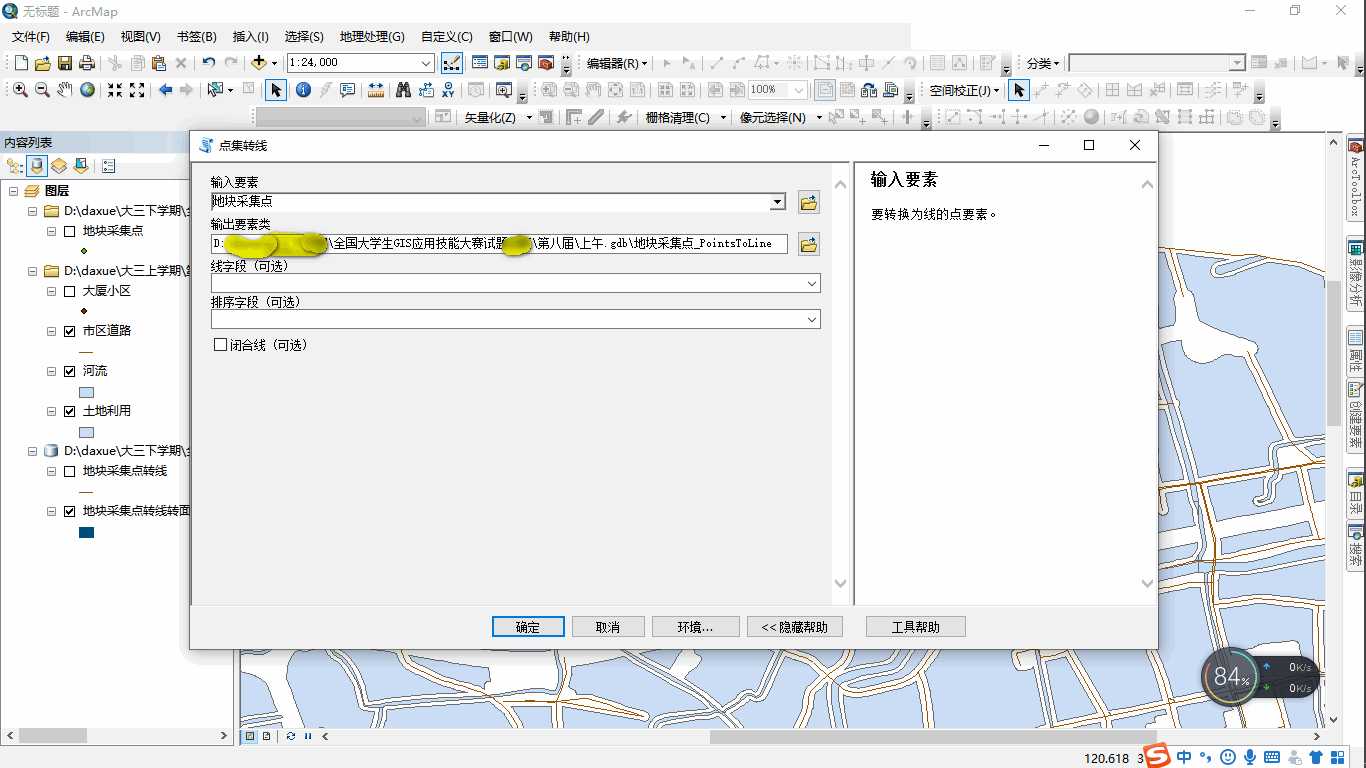Select the Zoom In magnifier tool
Screen dimensions: 1366x768
[20, 90]
